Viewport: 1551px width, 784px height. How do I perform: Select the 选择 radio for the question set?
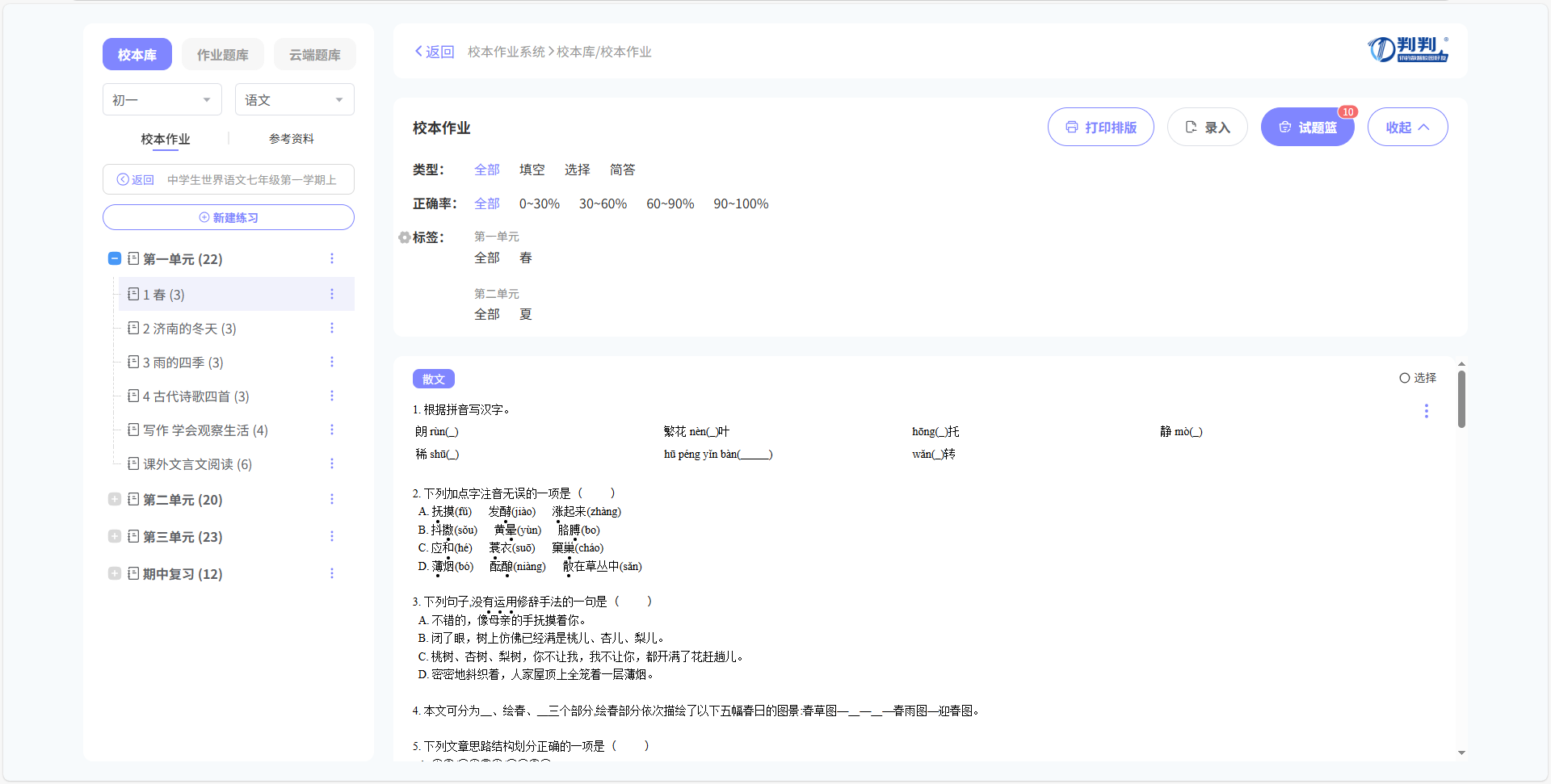pyautogui.click(x=1405, y=378)
